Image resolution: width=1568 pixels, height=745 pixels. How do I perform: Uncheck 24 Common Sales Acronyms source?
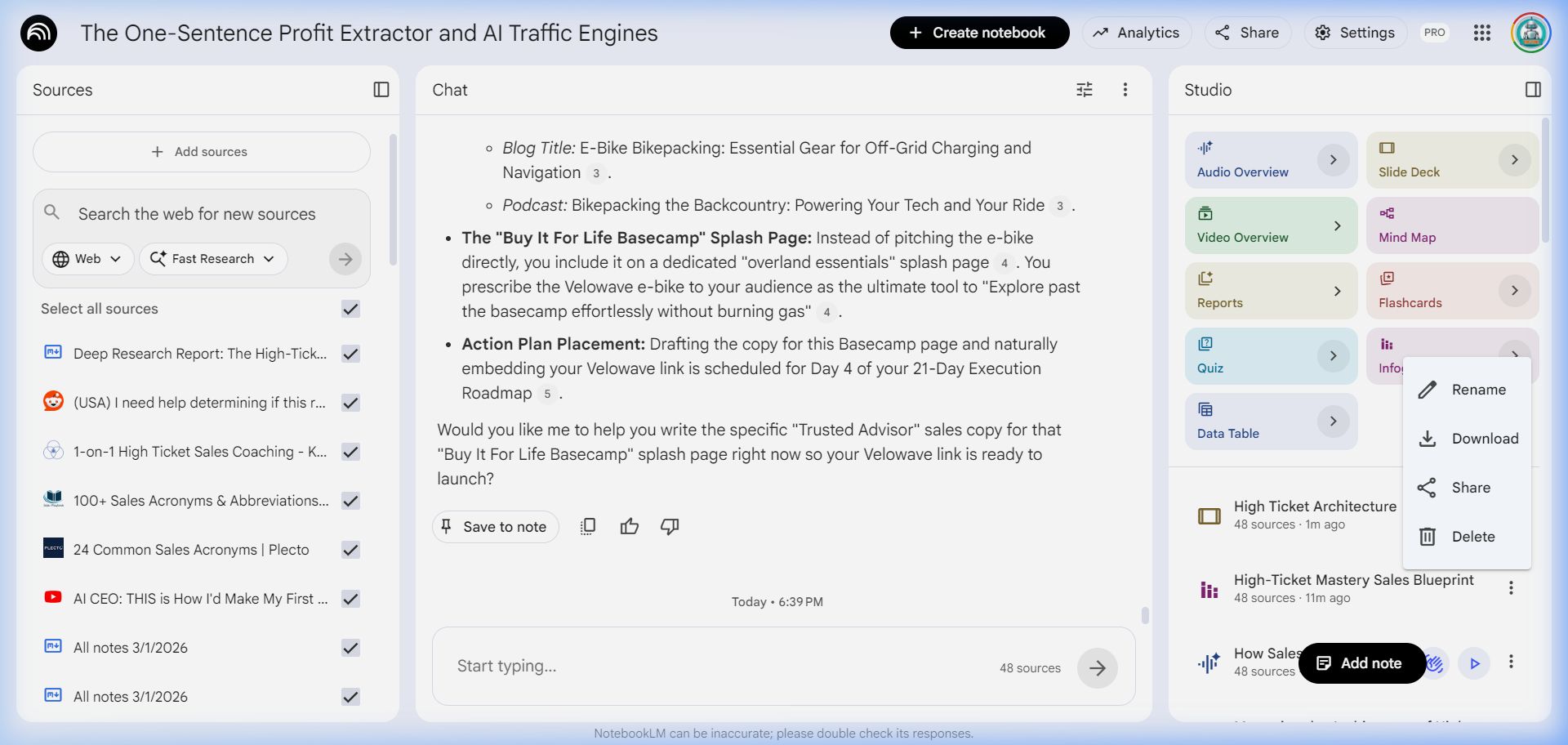(350, 550)
